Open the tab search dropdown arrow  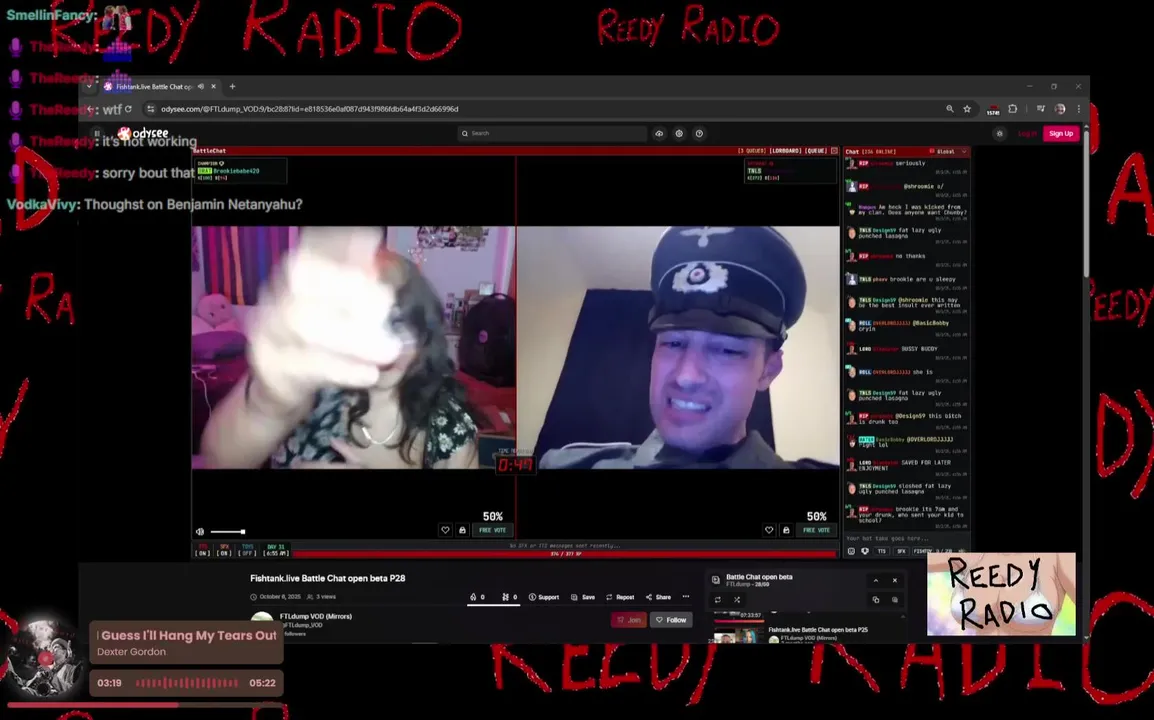coord(89,86)
